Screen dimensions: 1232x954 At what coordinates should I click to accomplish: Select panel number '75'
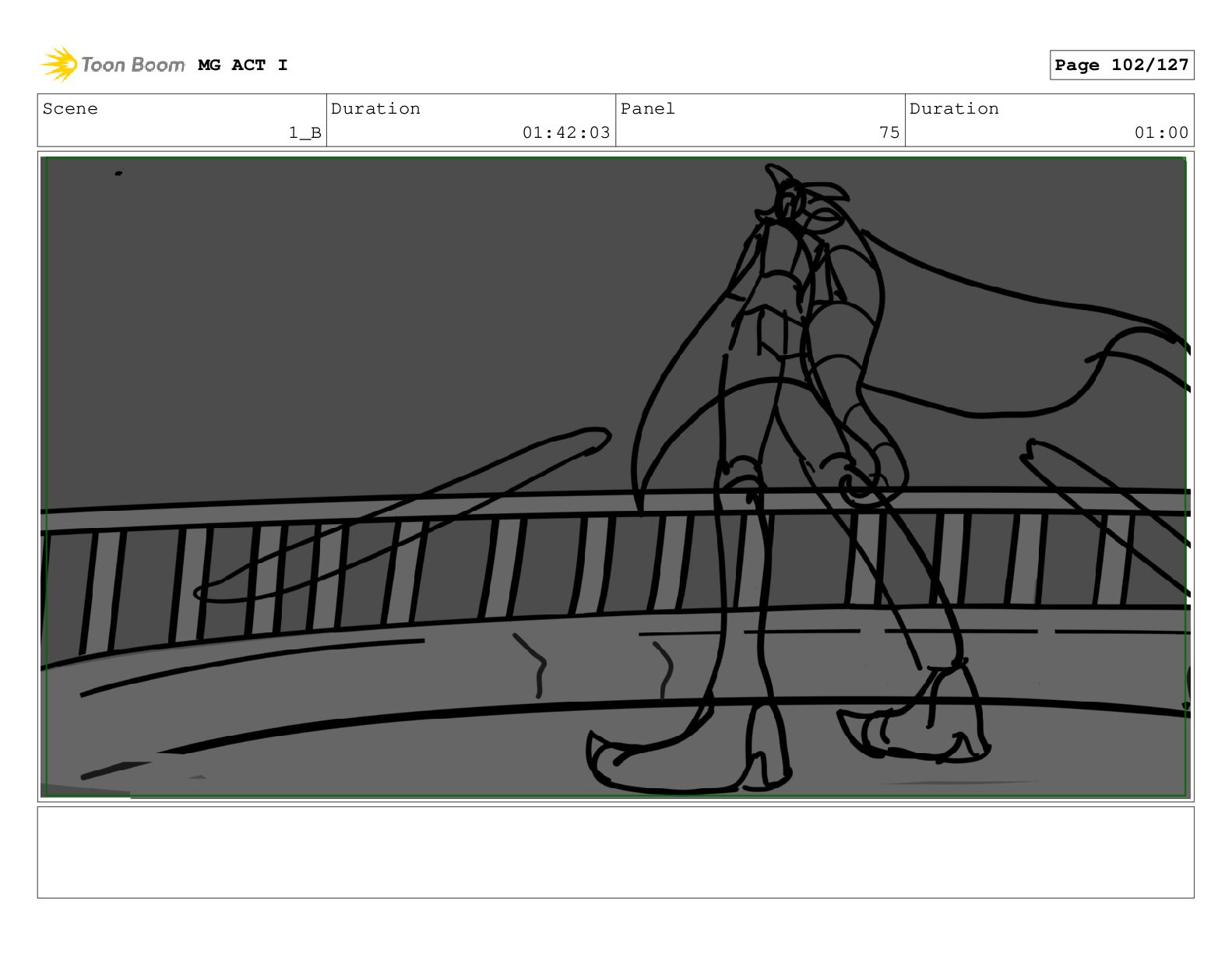(x=889, y=133)
